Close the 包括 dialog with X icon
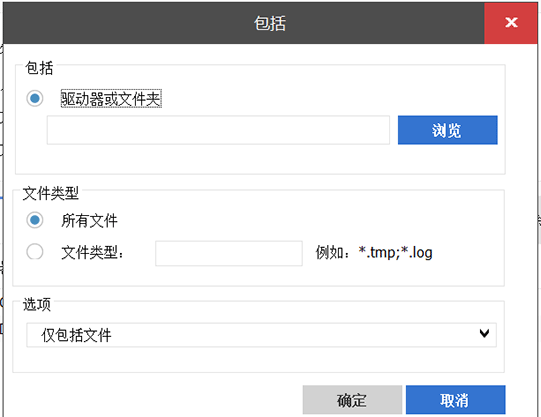Image resolution: width=541 pixels, height=417 pixels. pyautogui.click(x=511, y=23)
